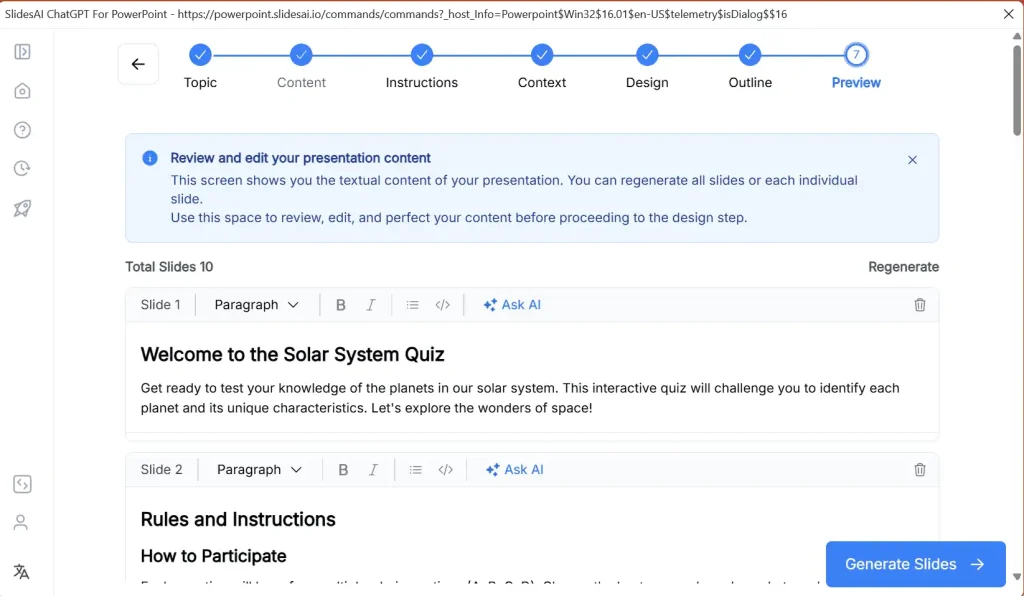
Task: Open the Paragraph dropdown for Slide 1
Action: click(255, 304)
